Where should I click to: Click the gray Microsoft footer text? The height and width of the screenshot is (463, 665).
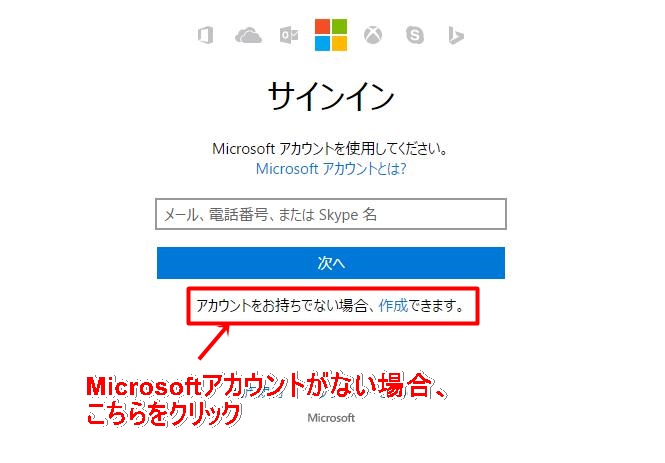tap(331, 418)
